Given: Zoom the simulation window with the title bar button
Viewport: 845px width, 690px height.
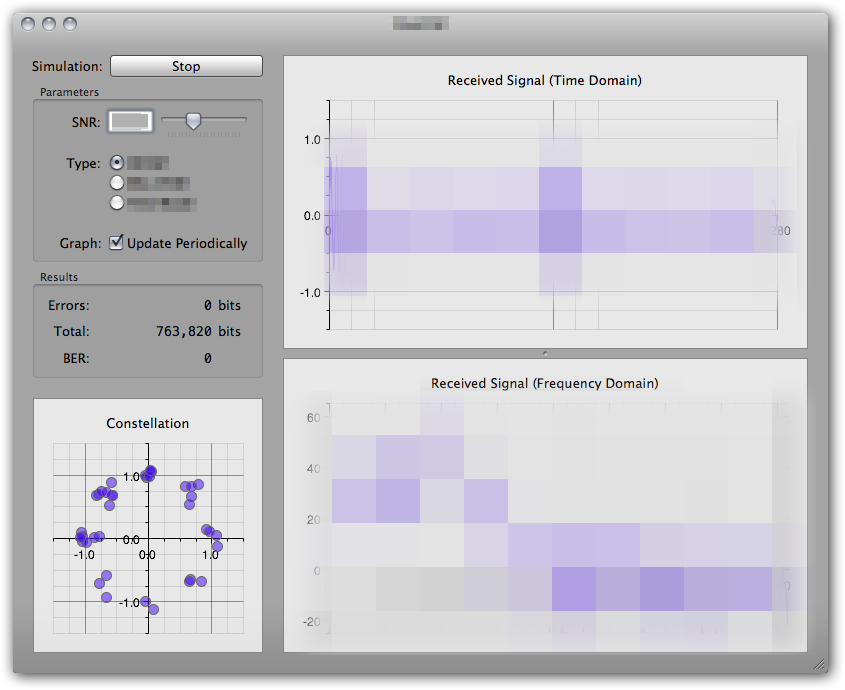Looking at the screenshot, I should [x=70, y=24].
